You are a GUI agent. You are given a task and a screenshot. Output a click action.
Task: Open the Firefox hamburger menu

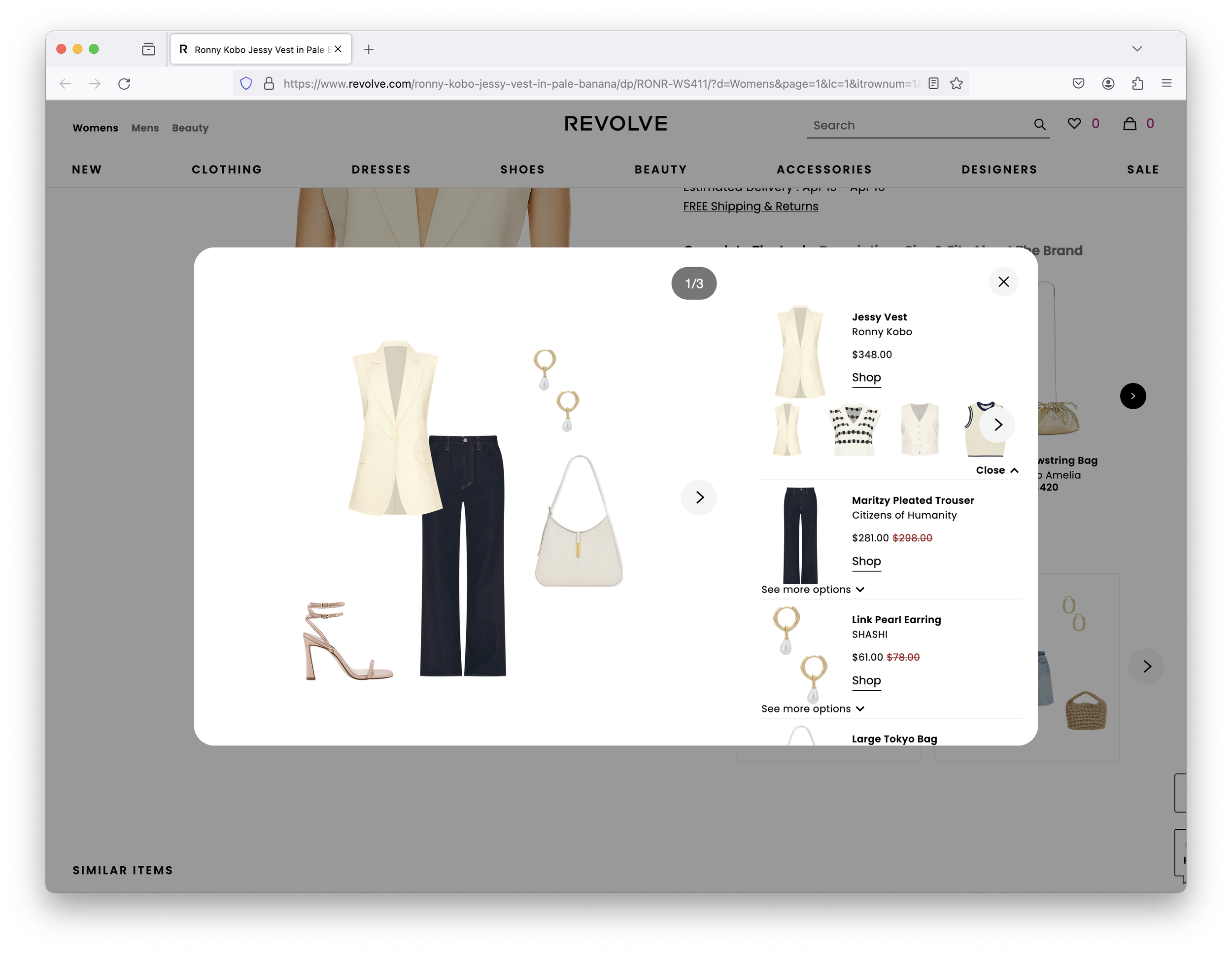1166,83
